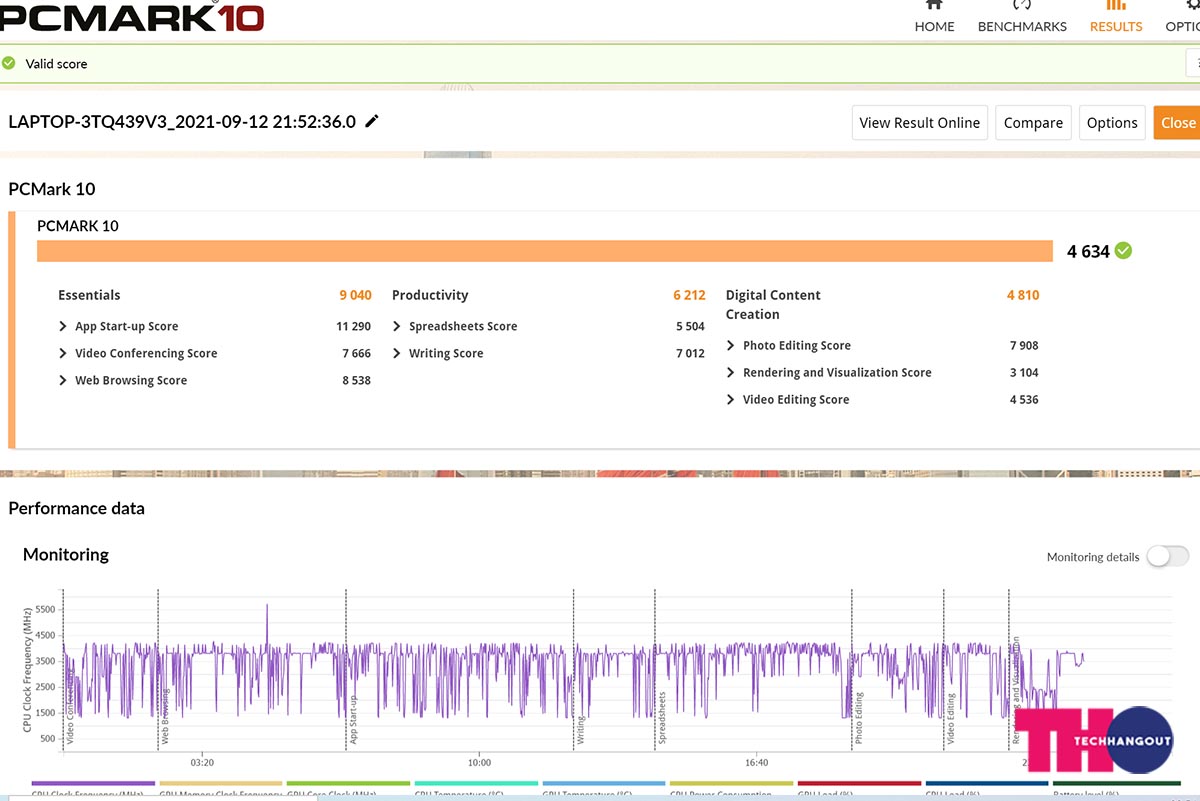Click the Spreadsheets marker line in the chart

tap(655, 668)
